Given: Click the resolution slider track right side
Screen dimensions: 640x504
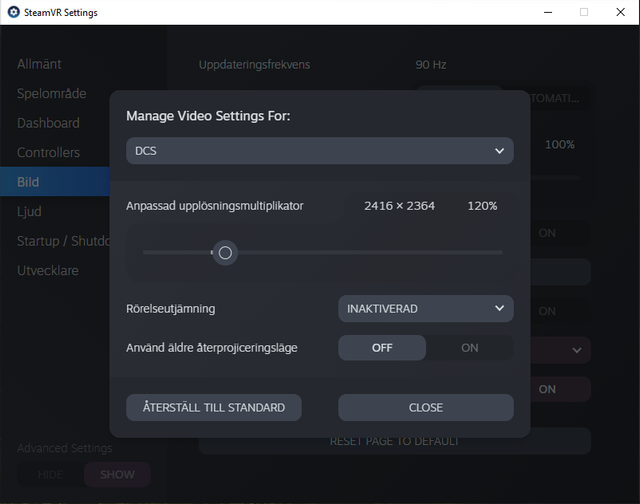Looking at the screenshot, I should click(369, 253).
